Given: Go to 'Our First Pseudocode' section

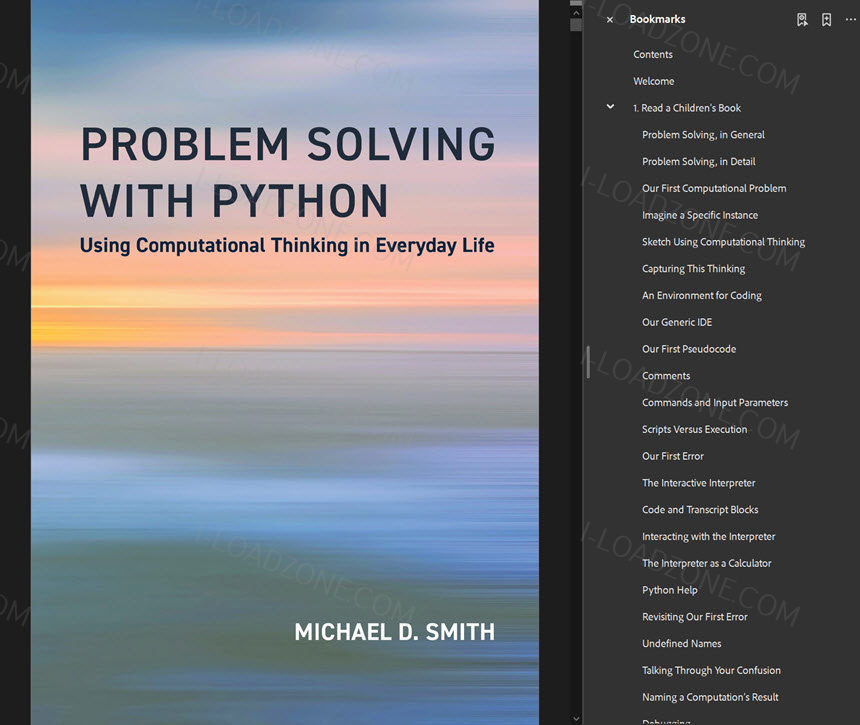Looking at the screenshot, I should point(689,349).
